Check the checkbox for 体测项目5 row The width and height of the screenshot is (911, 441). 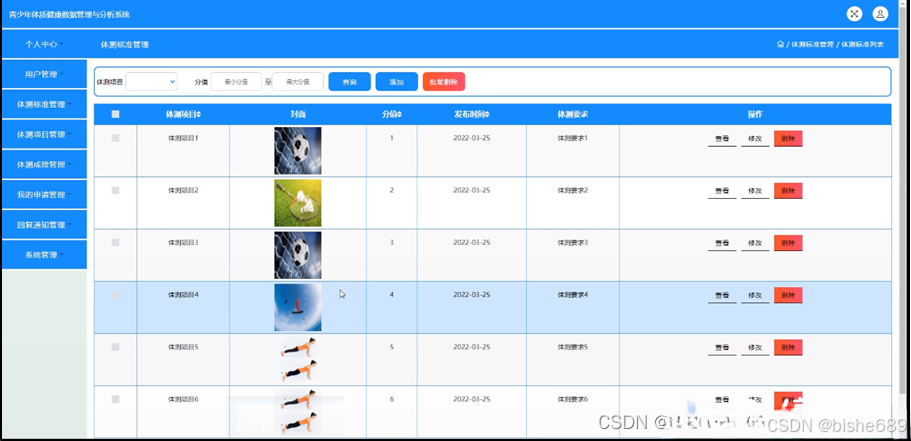pos(116,347)
